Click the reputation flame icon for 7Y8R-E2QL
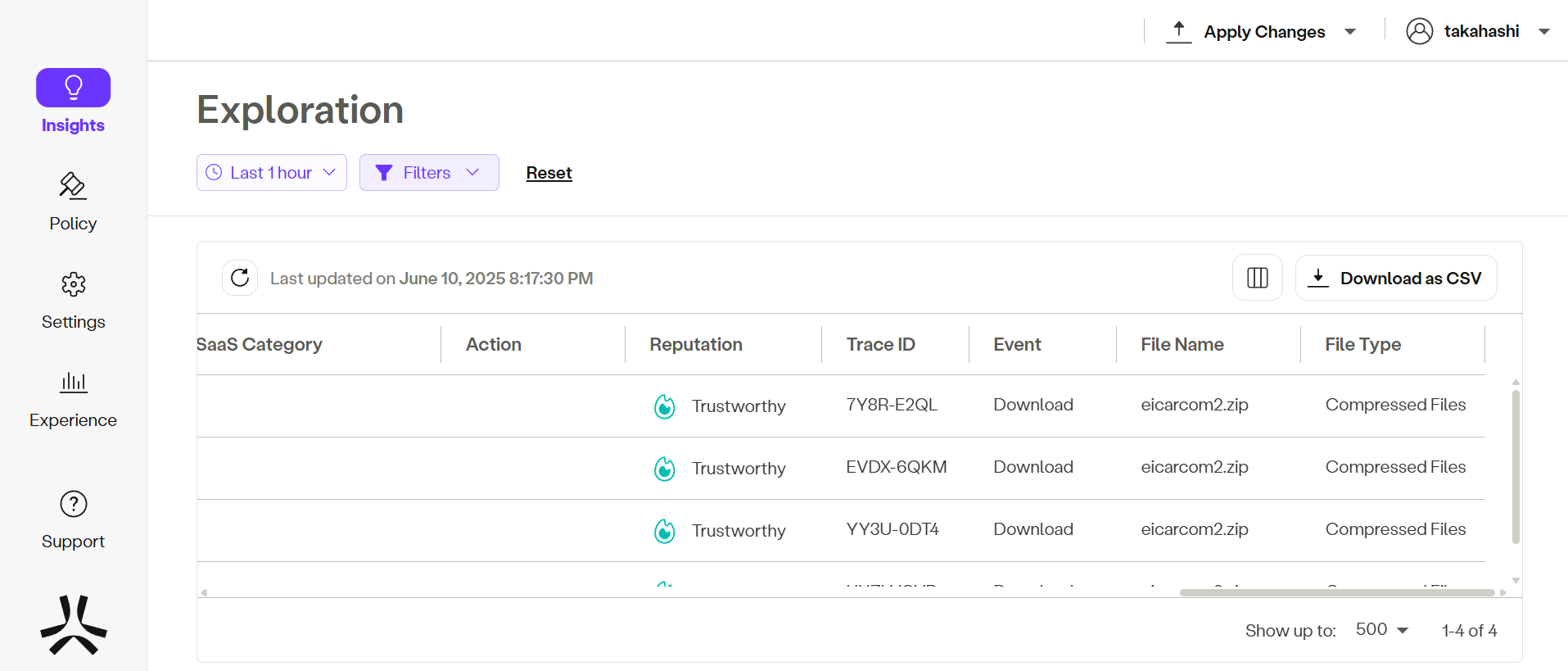This screenshot has width=1568, height=671. coord(664,406)
